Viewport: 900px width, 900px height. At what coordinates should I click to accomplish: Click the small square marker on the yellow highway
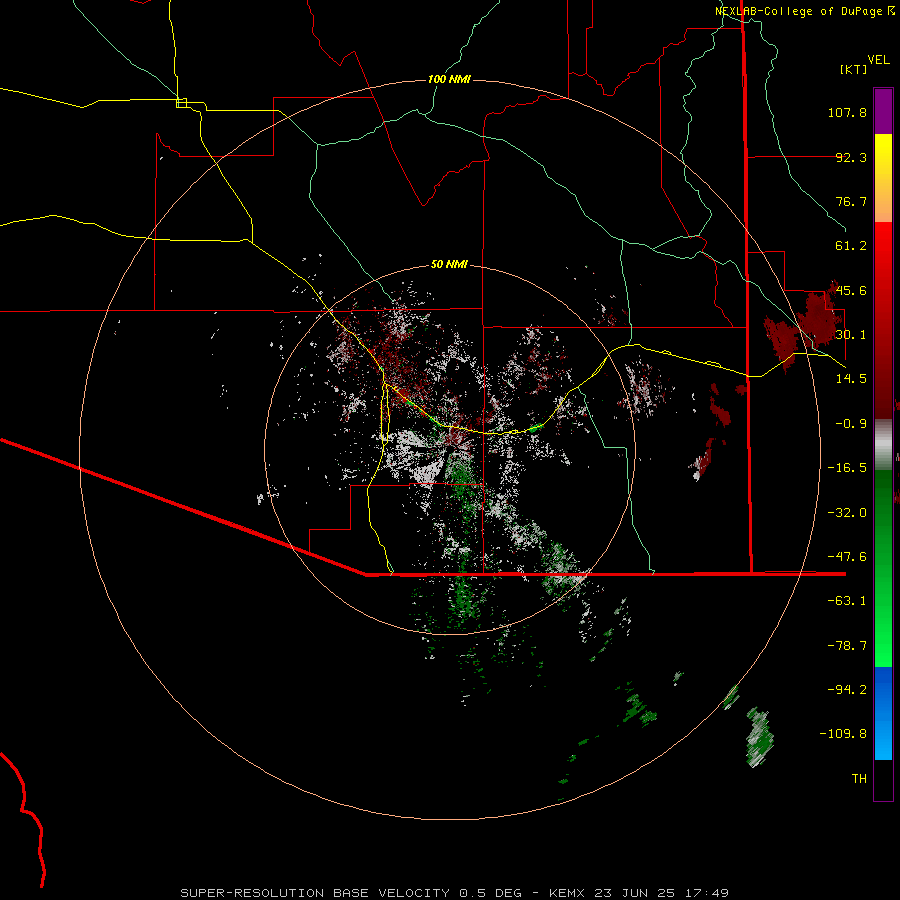tap(181, 103)
